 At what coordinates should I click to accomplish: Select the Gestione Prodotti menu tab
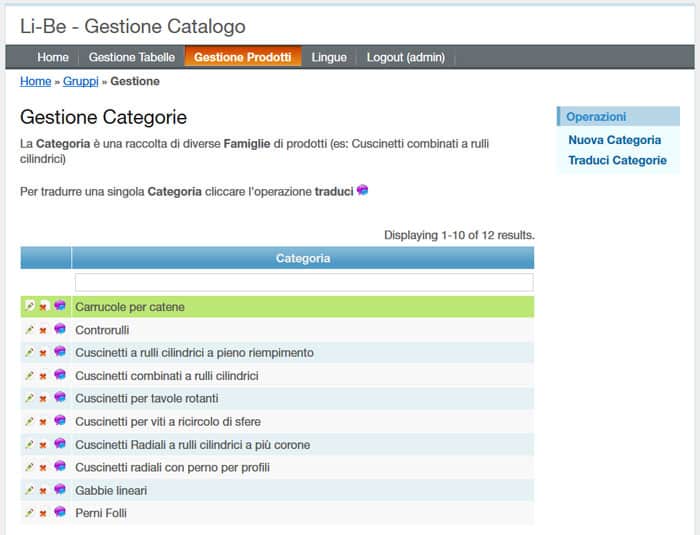pos(242,58)
